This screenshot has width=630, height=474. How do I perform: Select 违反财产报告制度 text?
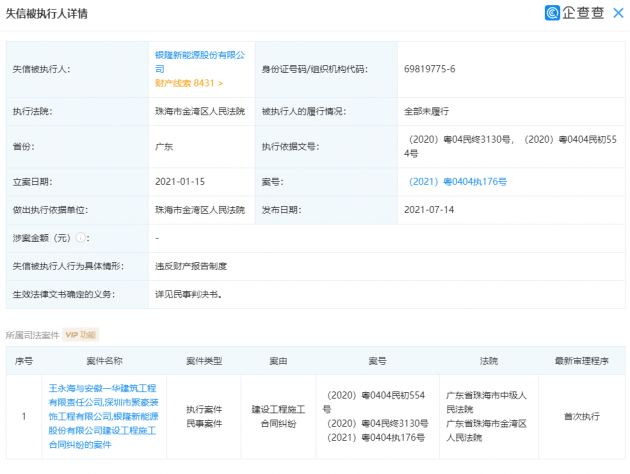tap(191, 266)
